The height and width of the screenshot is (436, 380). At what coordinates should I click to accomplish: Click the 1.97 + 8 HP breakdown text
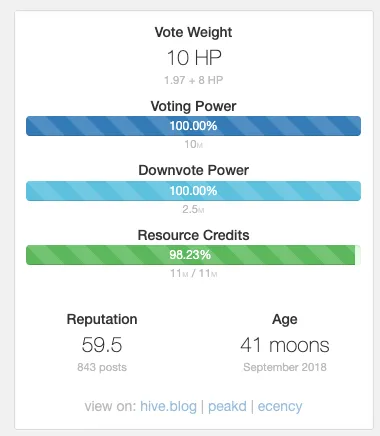[194, 80]
